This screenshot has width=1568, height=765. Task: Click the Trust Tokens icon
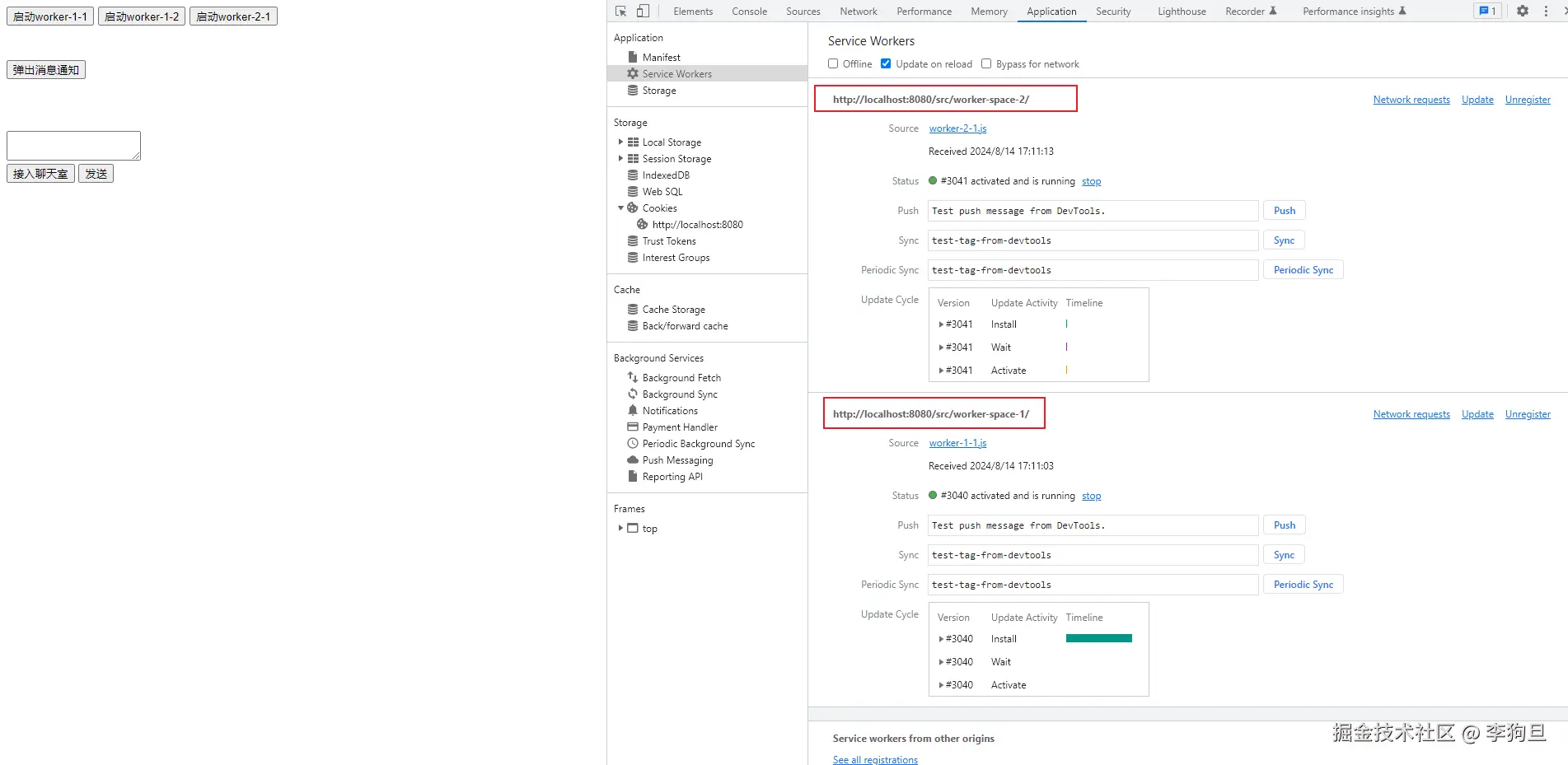pyautogui.click(x=633, y=240)
